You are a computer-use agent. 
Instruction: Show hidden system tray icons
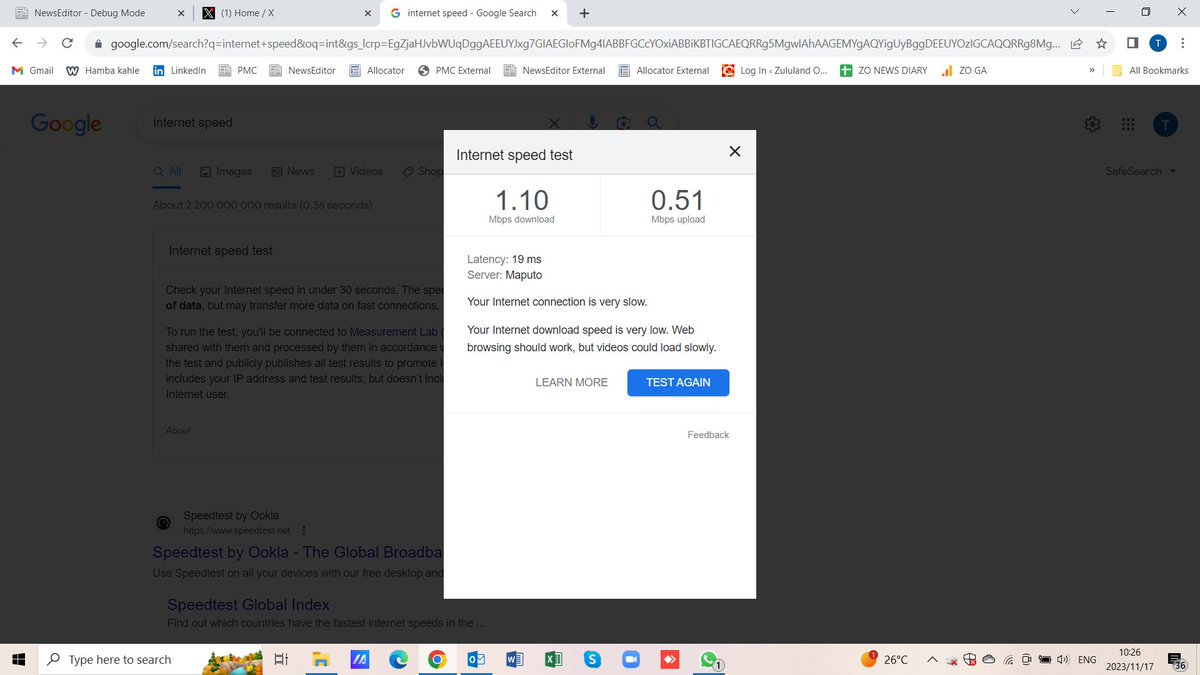point(931,659)
